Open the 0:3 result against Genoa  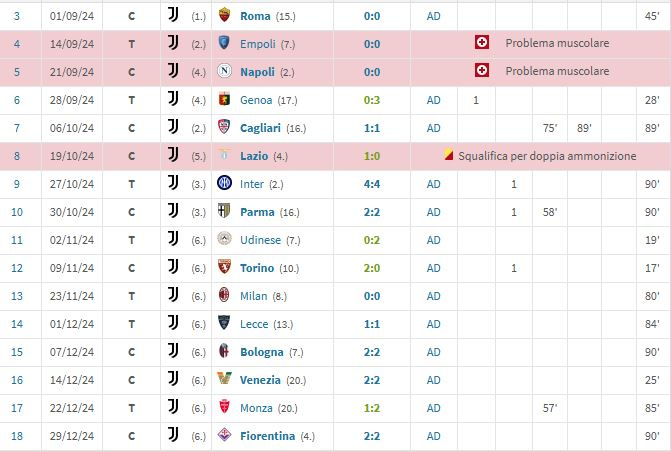tap(372, 100)
